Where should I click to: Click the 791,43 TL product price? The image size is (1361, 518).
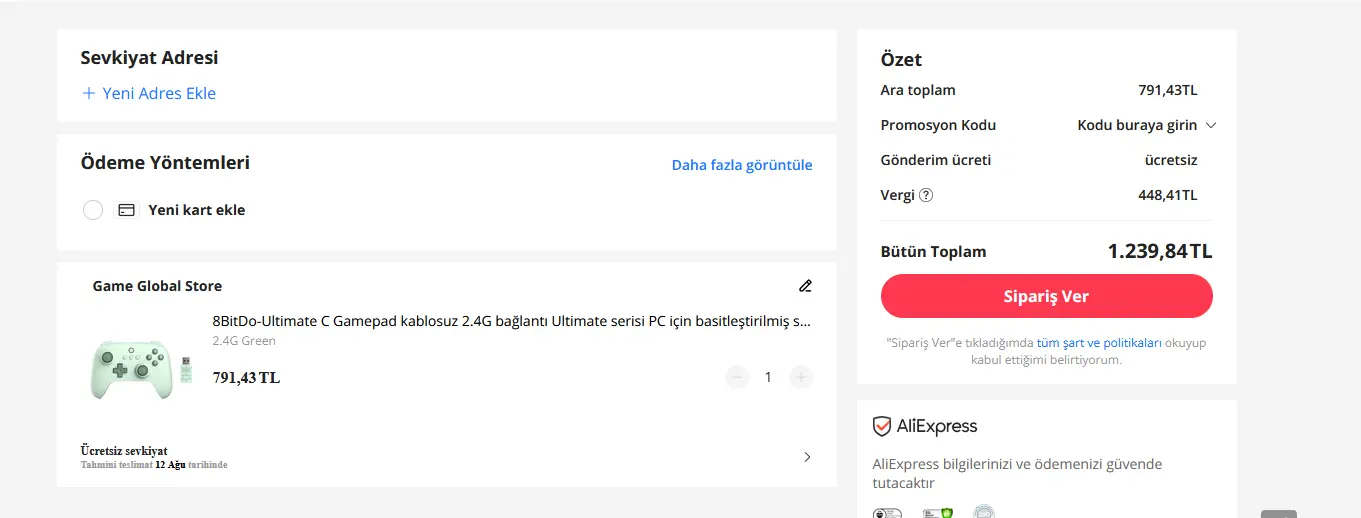tap(246, 377)
